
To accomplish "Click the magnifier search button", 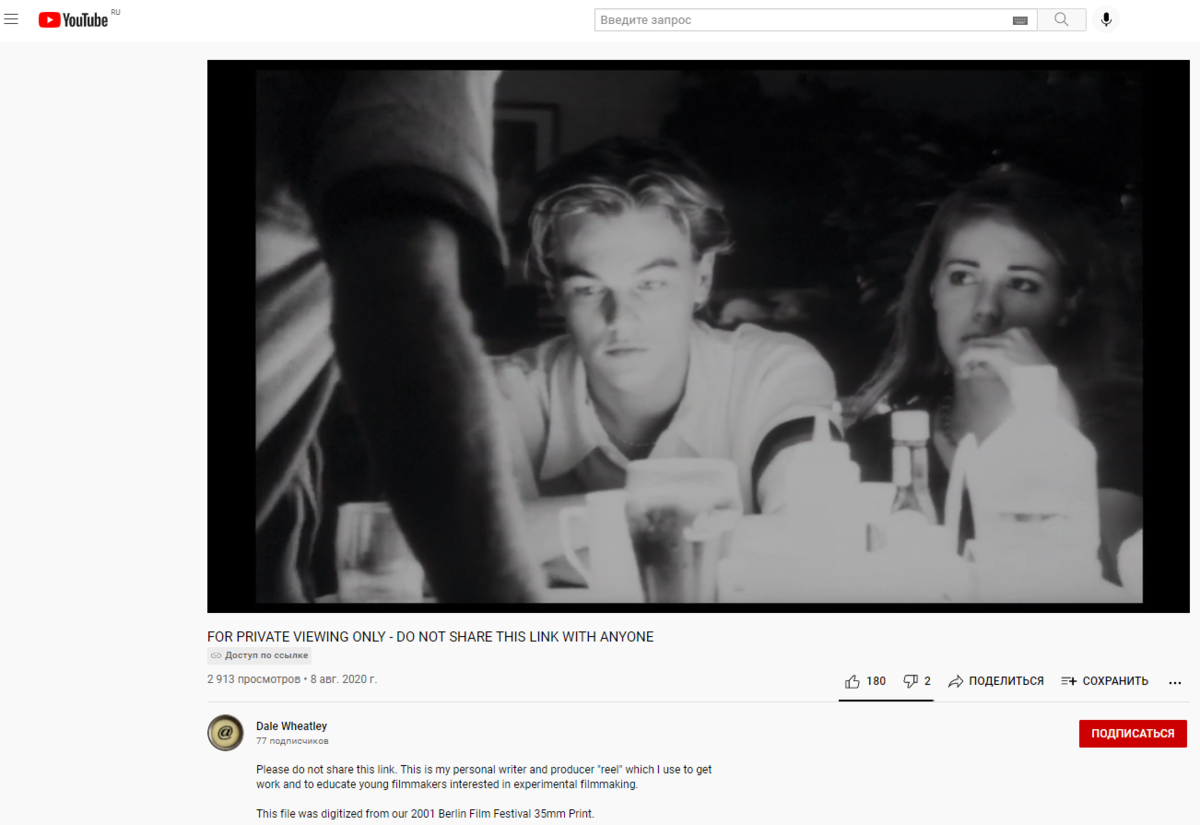I will [x=1062, y=20].
